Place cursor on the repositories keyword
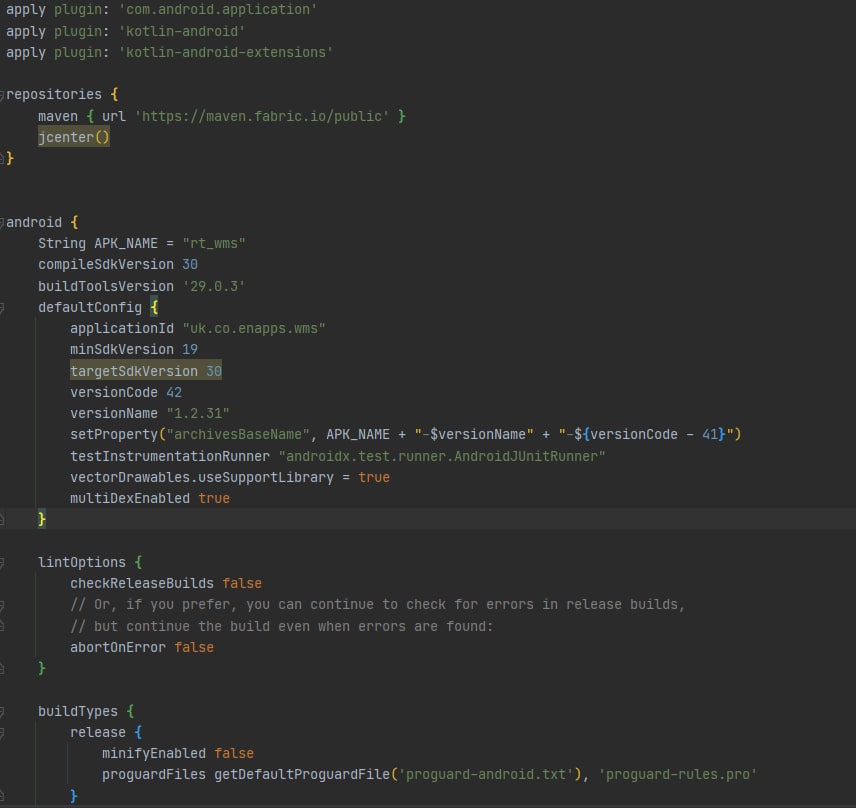The height and width of the screenshot is (808, 856). tap(54, 94)
